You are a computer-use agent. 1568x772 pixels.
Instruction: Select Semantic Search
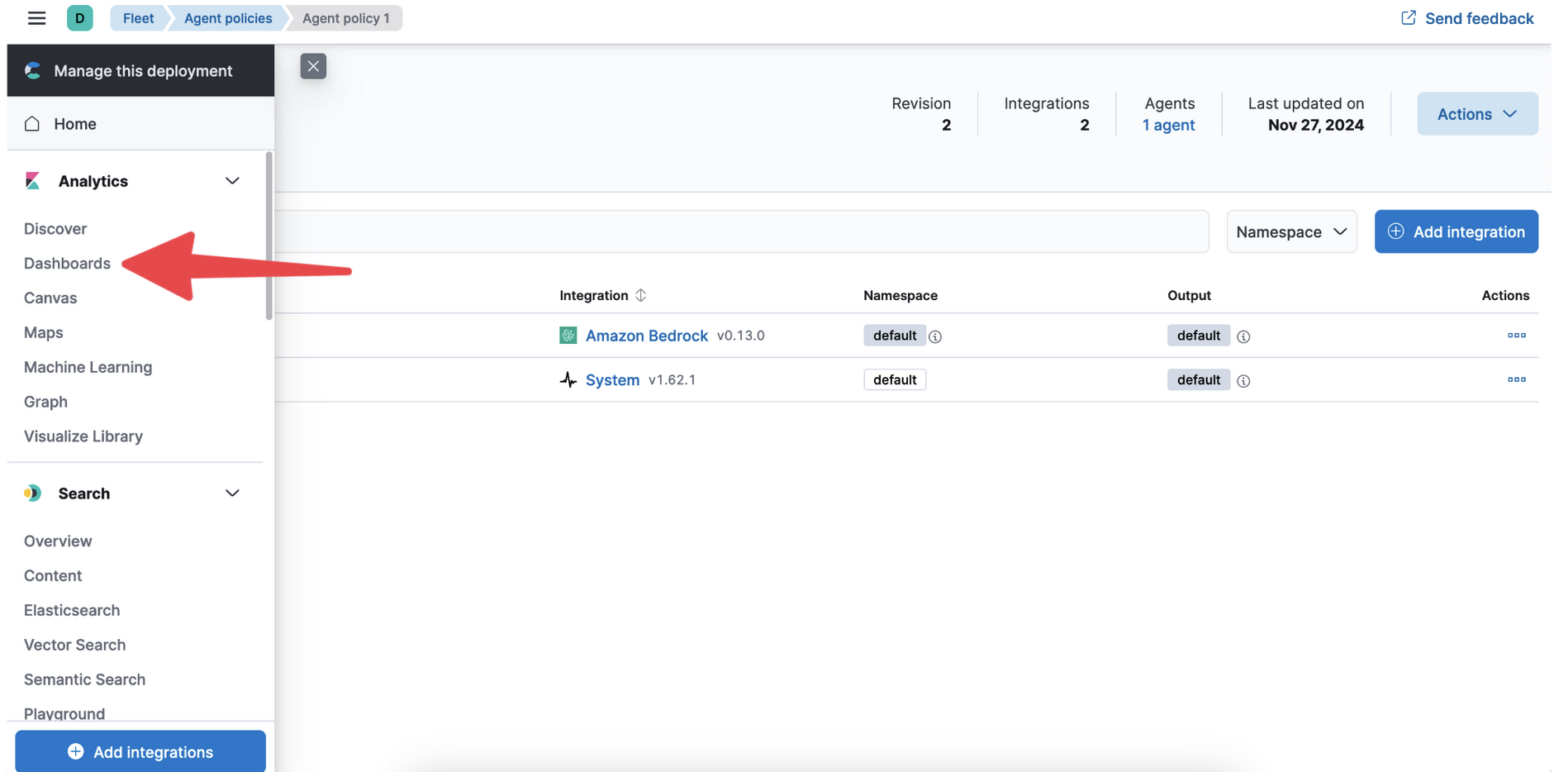tap(84, 680)
